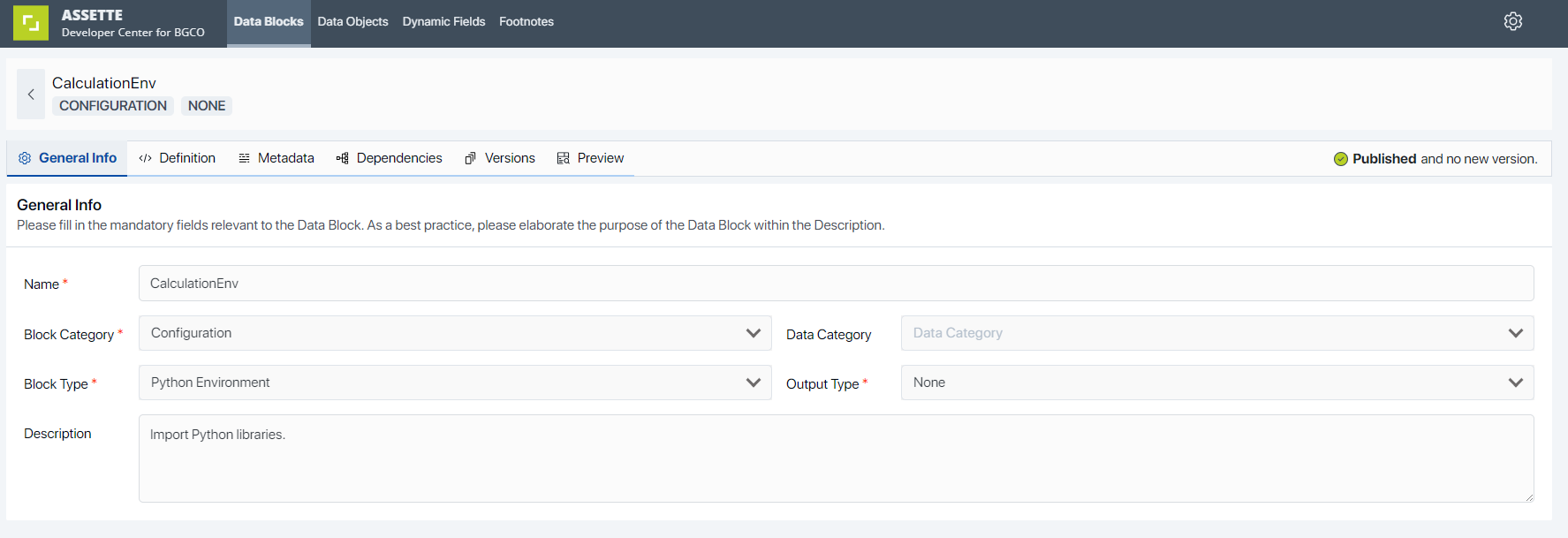This screenshot has width=1568, height=538.
Task: Click the Description resize handle
Action: pos(1529,497)
